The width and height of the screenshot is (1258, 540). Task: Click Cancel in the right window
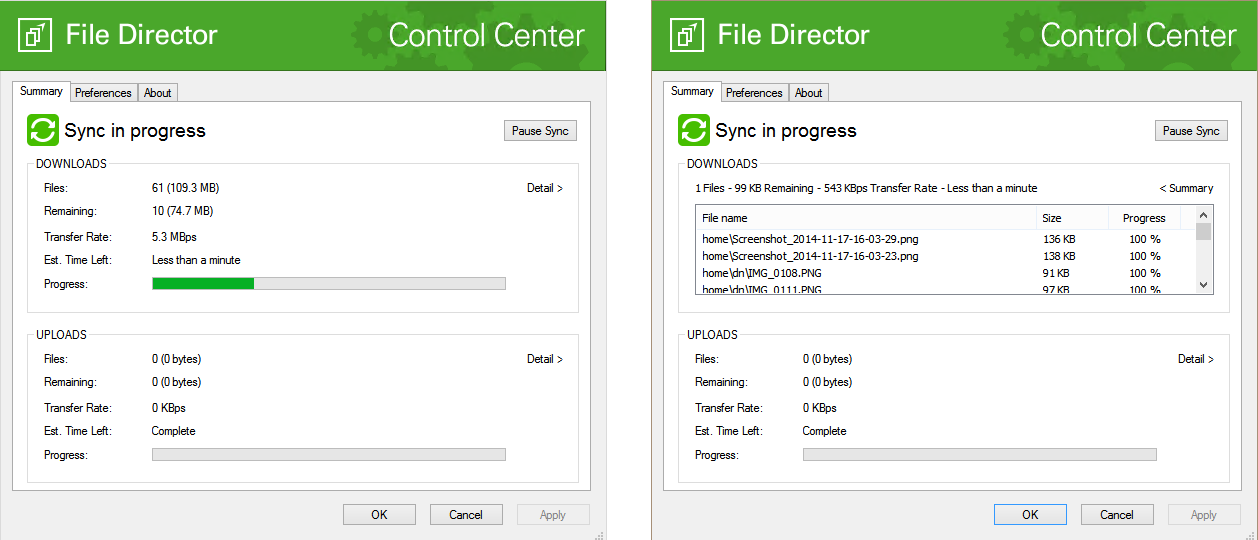(1117, 515)
